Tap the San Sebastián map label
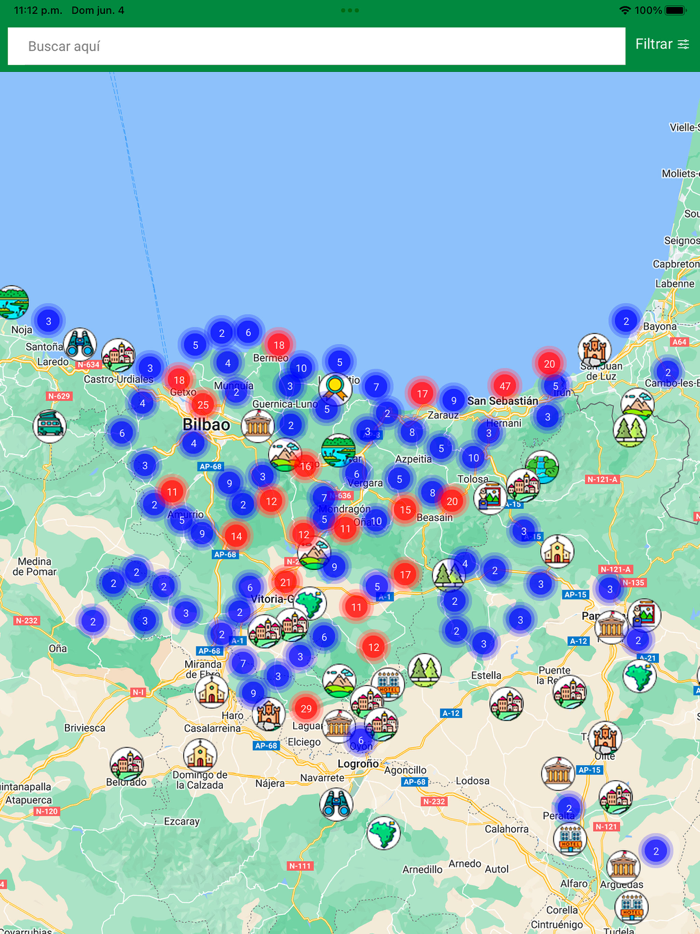Viewport: 700px width, 934px height. pos(502,401)
